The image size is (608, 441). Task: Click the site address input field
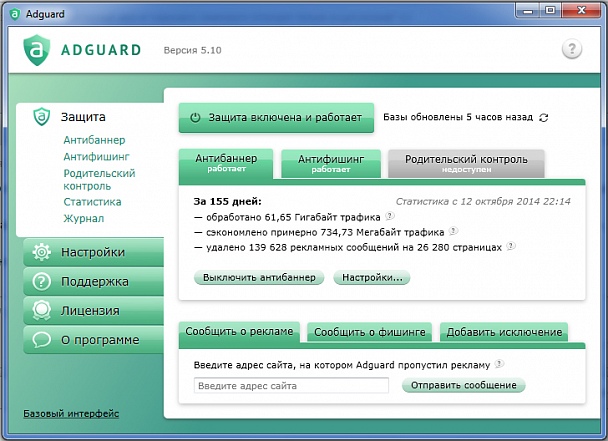[x=291, y=386]
